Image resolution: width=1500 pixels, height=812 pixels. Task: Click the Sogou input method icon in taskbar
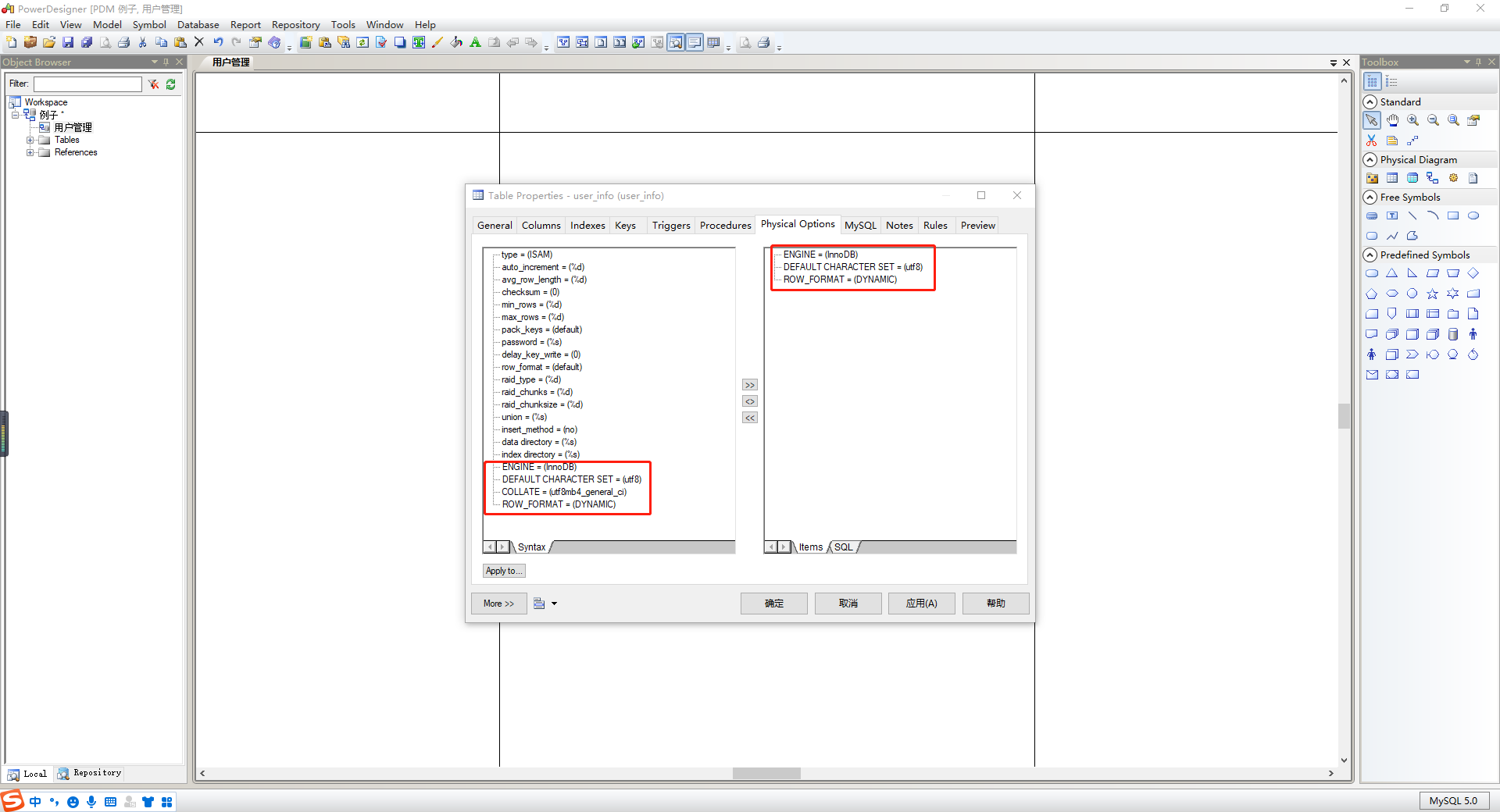tap(11, 801)
